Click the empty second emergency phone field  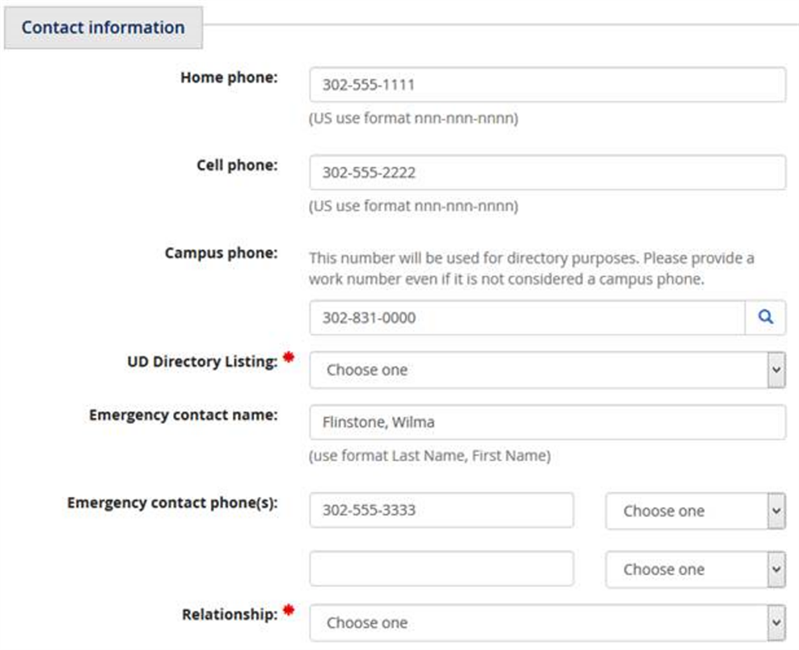441,568
